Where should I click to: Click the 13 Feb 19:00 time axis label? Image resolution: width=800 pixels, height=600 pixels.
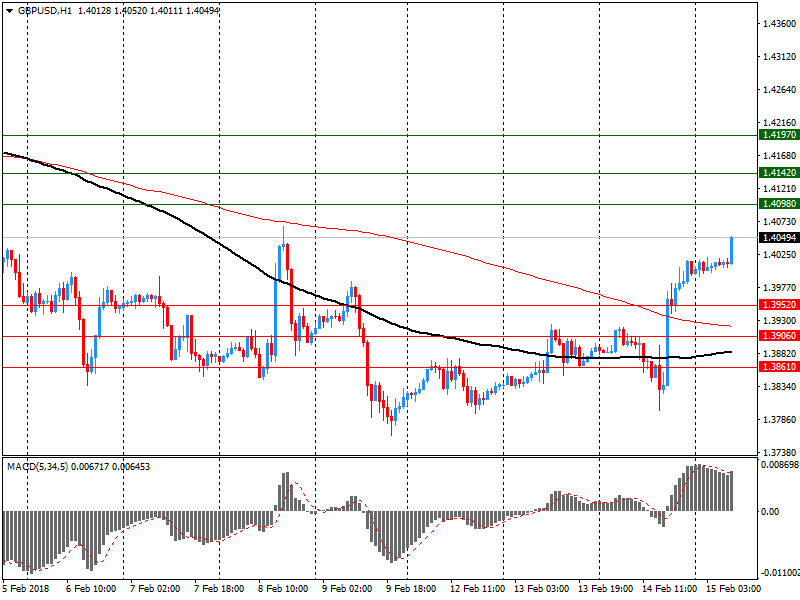(x=606, y=589)
